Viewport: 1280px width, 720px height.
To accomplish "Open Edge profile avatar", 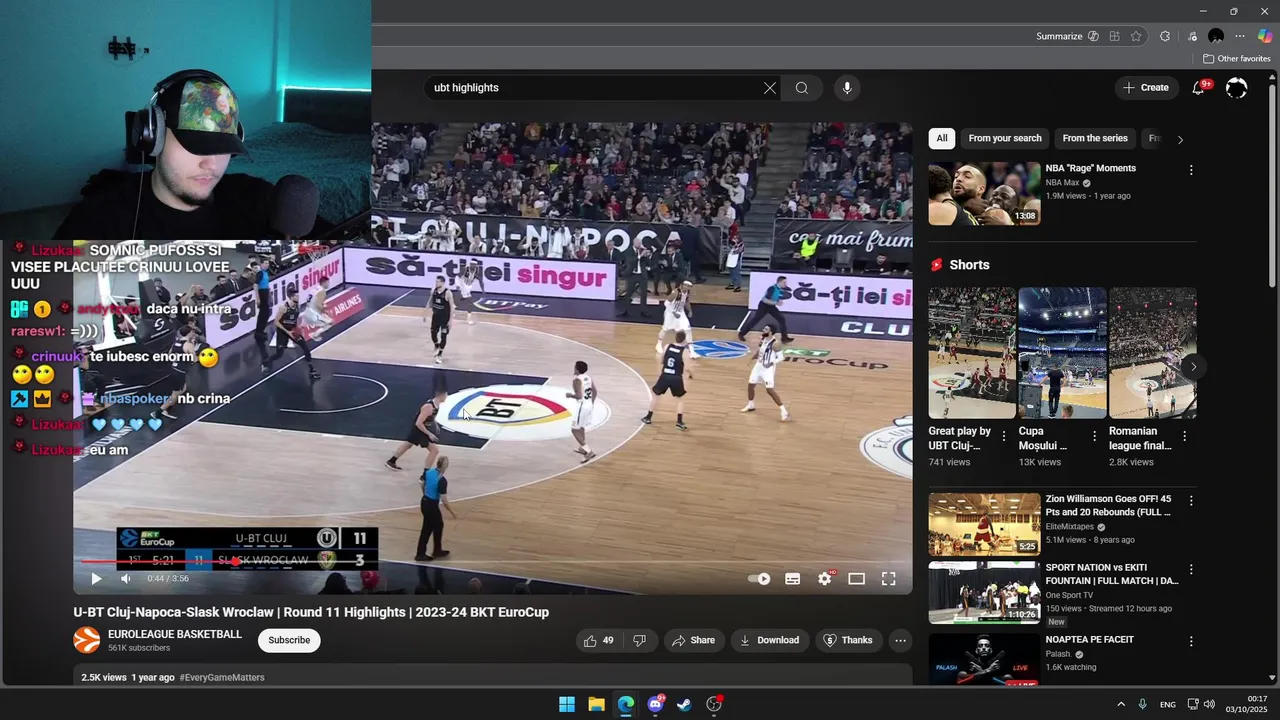I will 1216,36.
